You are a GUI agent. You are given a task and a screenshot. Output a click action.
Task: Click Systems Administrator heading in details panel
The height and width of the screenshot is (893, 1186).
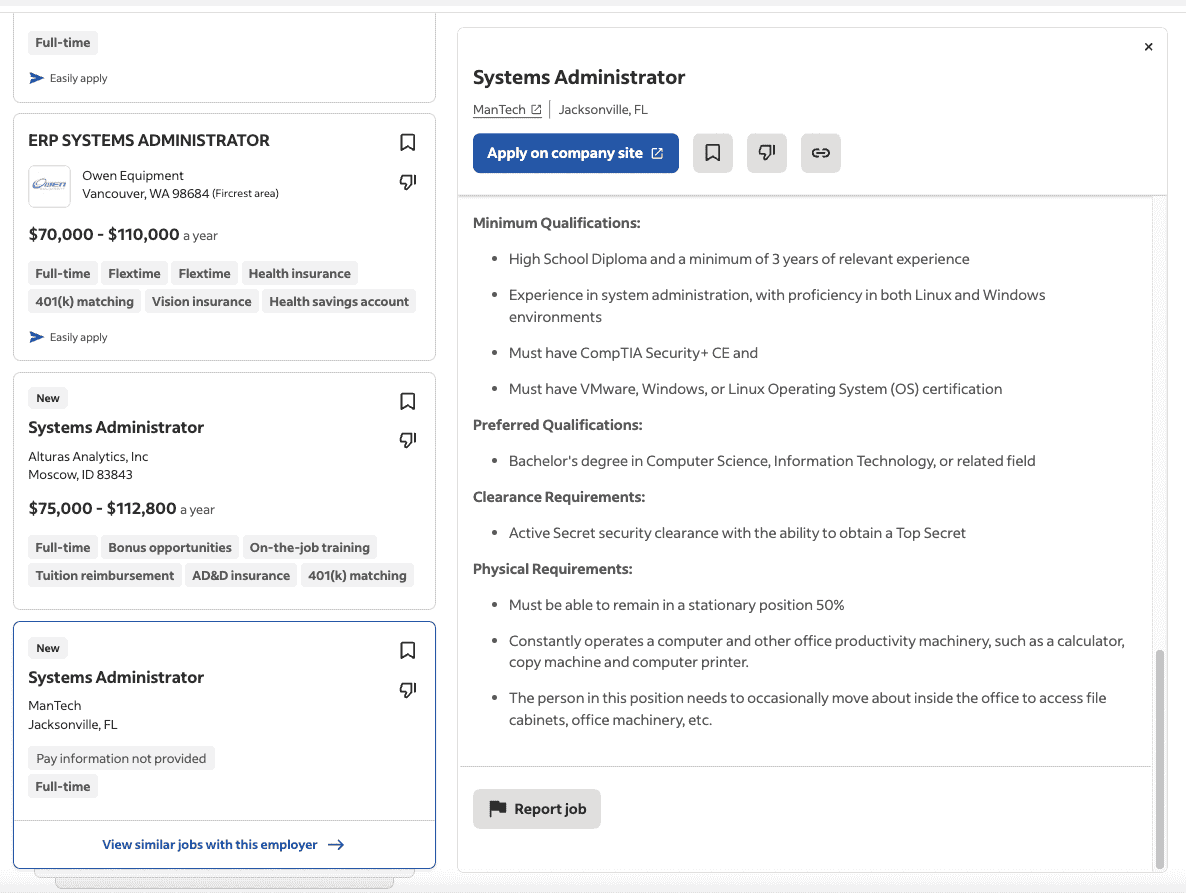[x=579, y=77]
